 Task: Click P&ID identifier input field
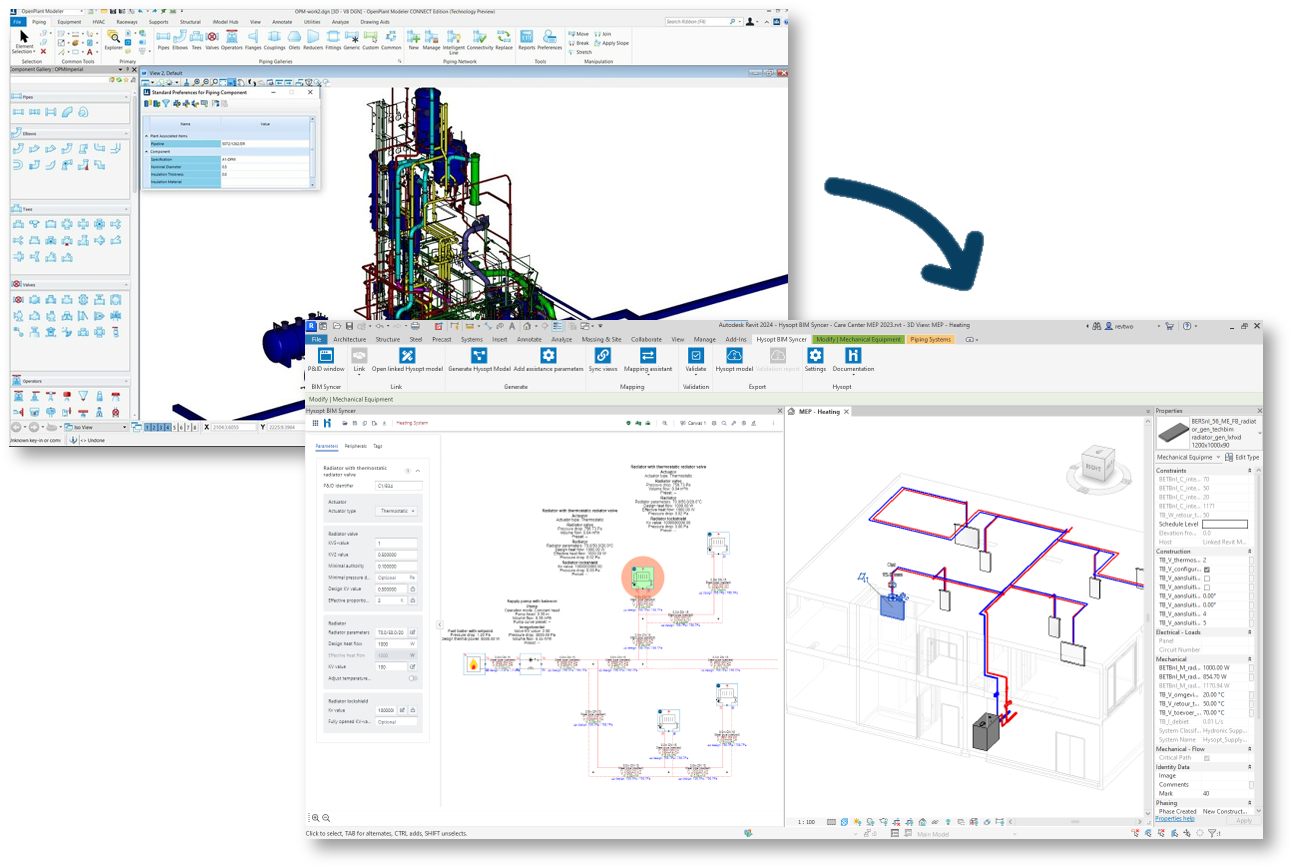398,485
